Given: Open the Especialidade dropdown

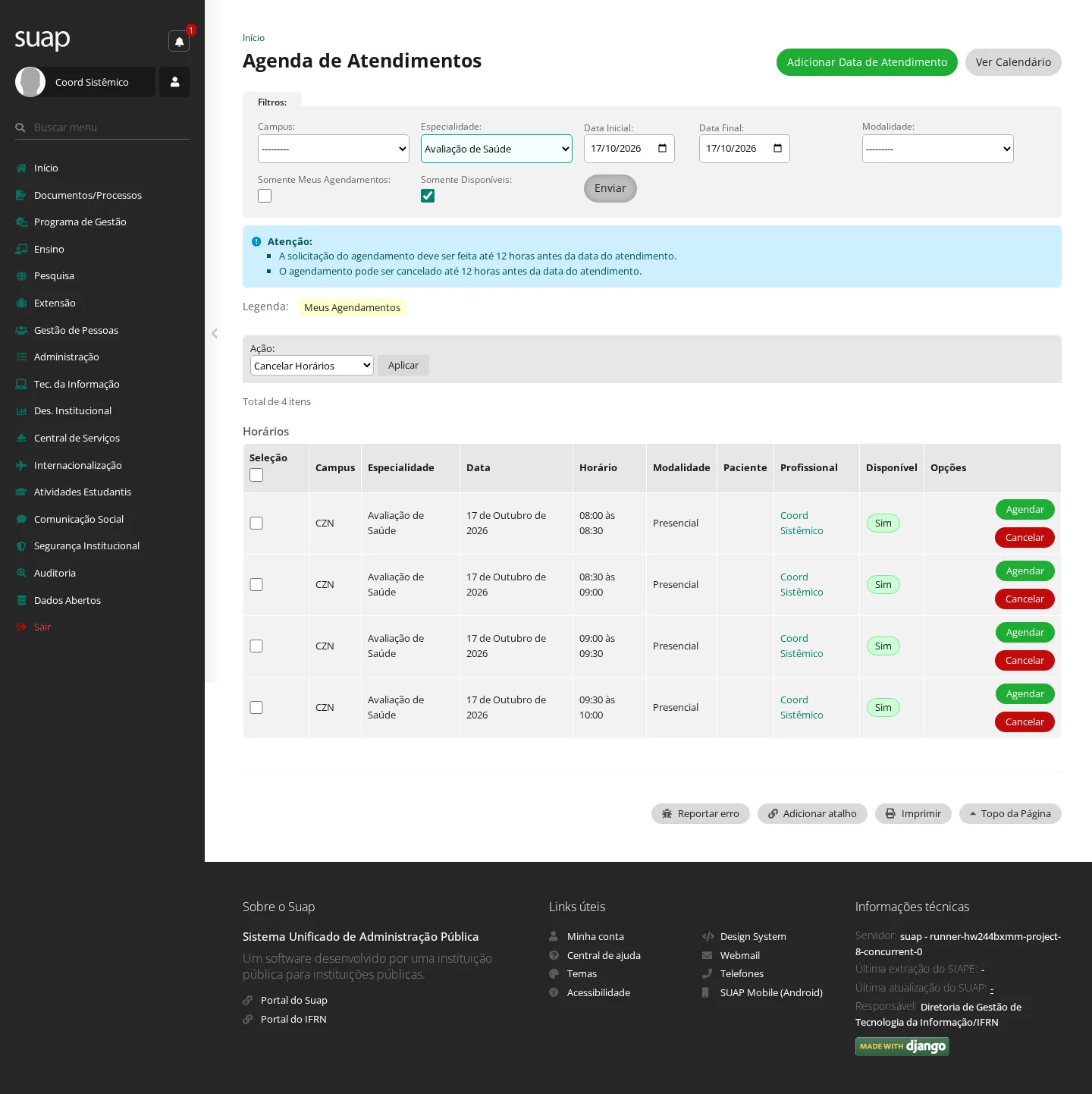Looking at the screenshot, I should (497, 149).
